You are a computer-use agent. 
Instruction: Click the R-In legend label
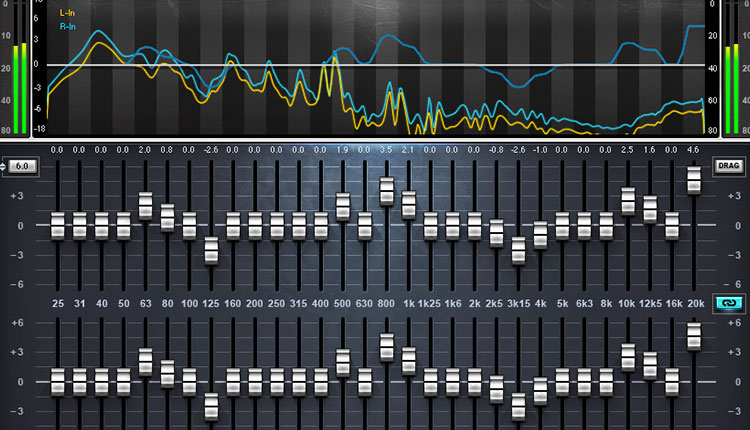click(x=68, y=26)
